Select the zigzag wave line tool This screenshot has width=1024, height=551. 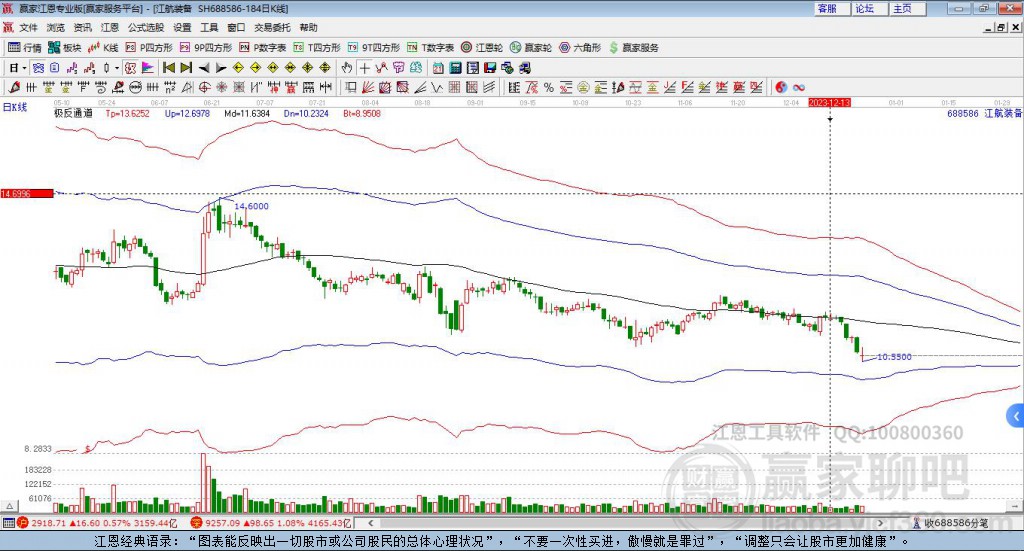[436, 87]
